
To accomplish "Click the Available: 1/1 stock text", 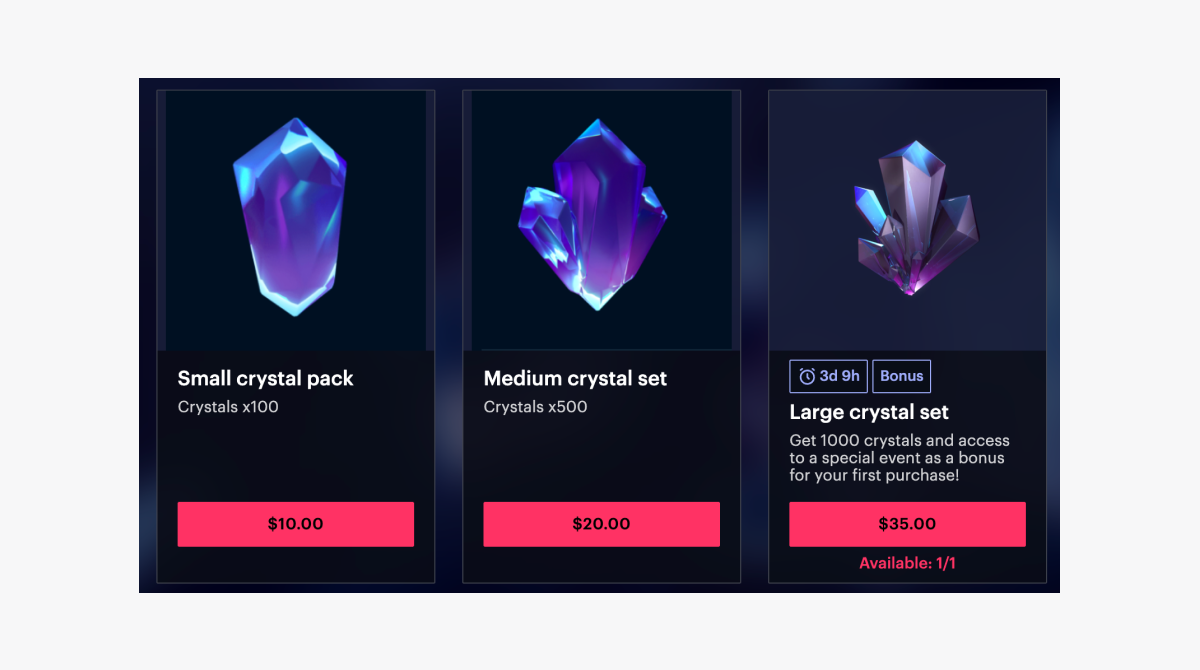I will [907, 563].
